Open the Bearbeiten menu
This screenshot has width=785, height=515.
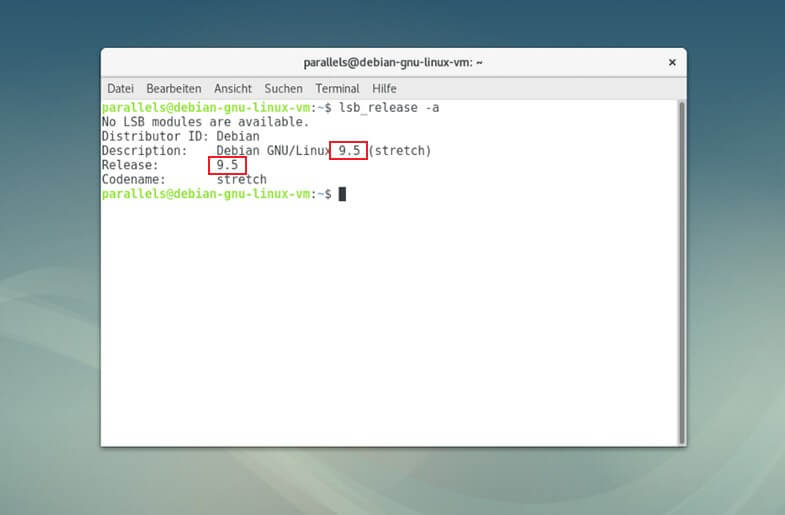(174, 89)
